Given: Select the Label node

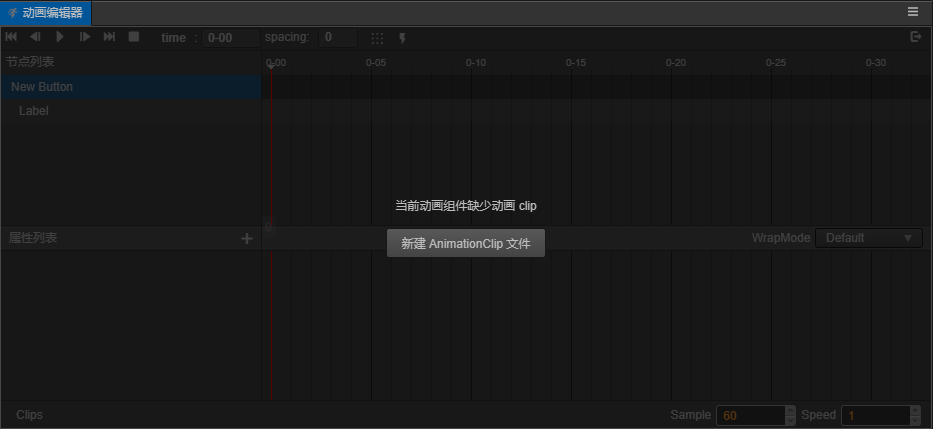Looking at the screenshot, I should [x=131, y=111].
